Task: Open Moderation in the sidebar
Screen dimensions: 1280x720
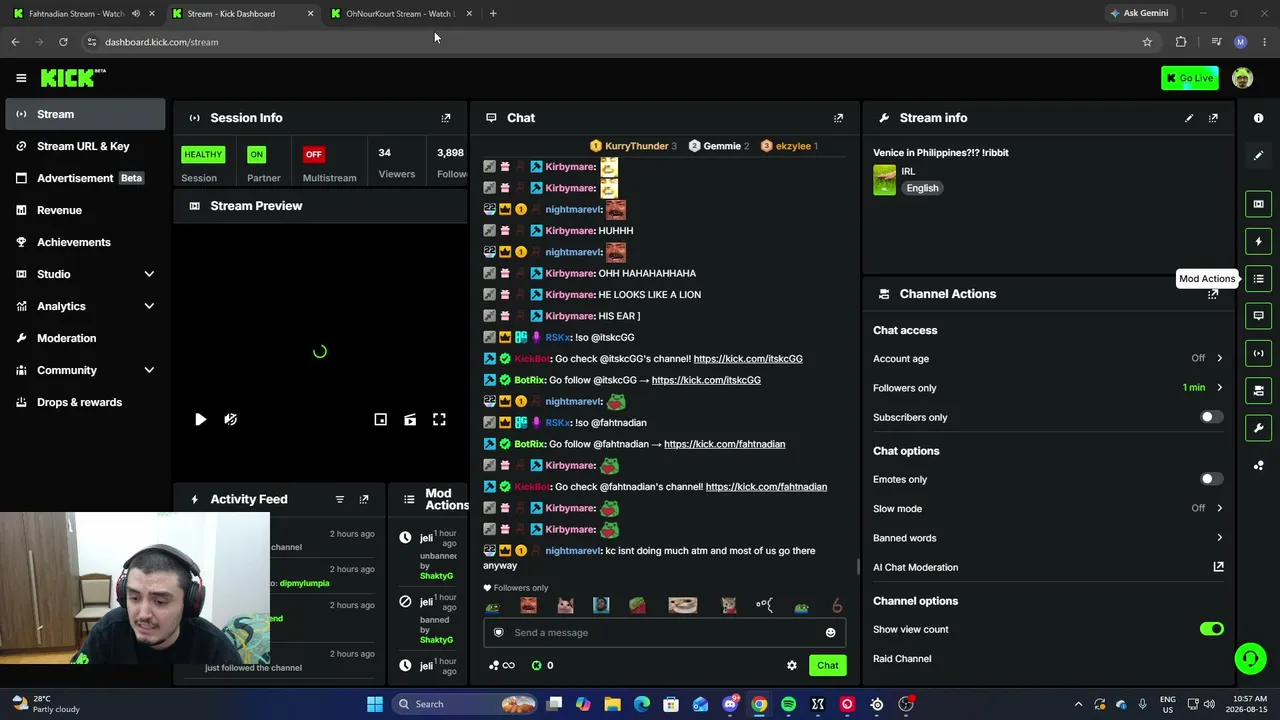Action: (x=85, y=338)
